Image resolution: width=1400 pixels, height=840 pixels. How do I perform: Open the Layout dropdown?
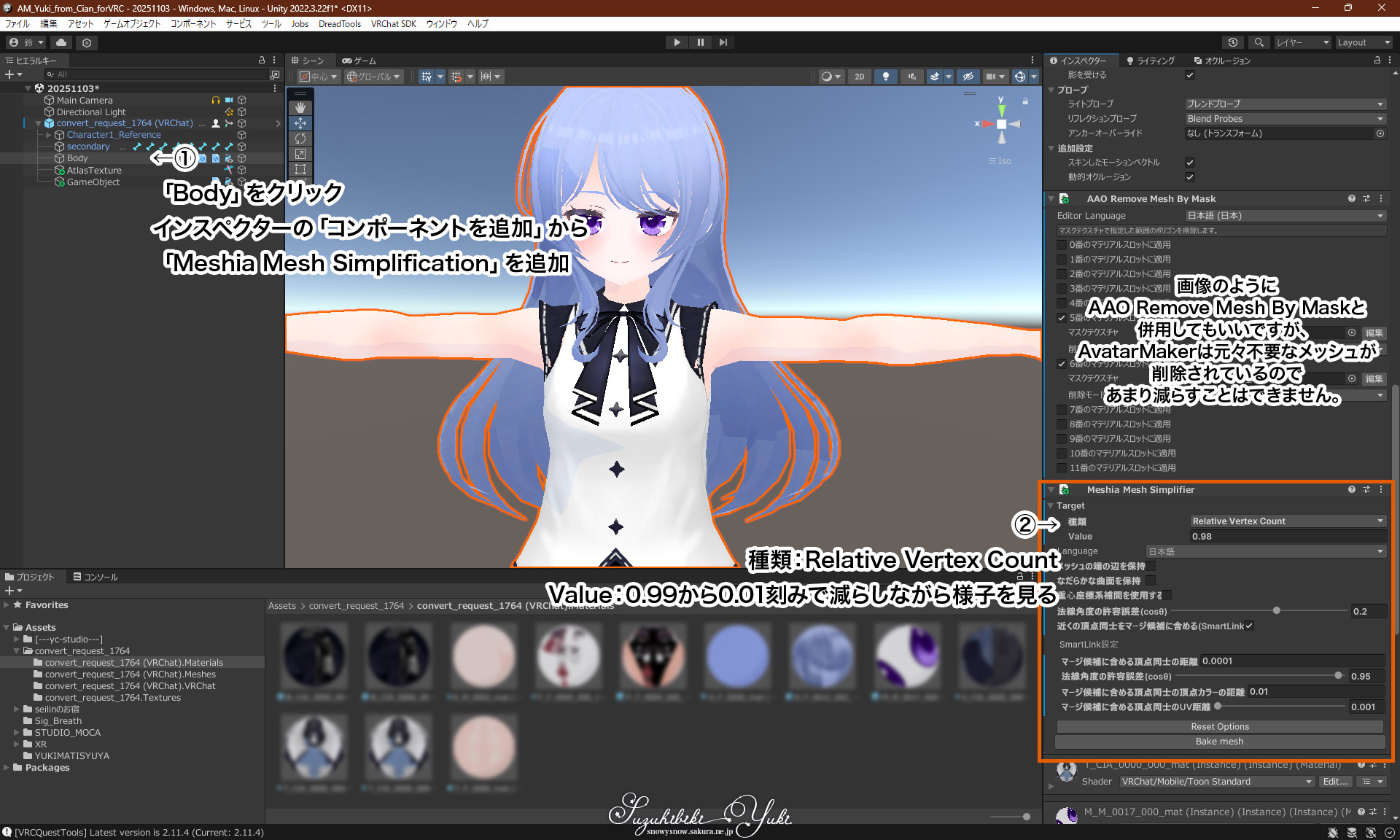[1363, 42]
